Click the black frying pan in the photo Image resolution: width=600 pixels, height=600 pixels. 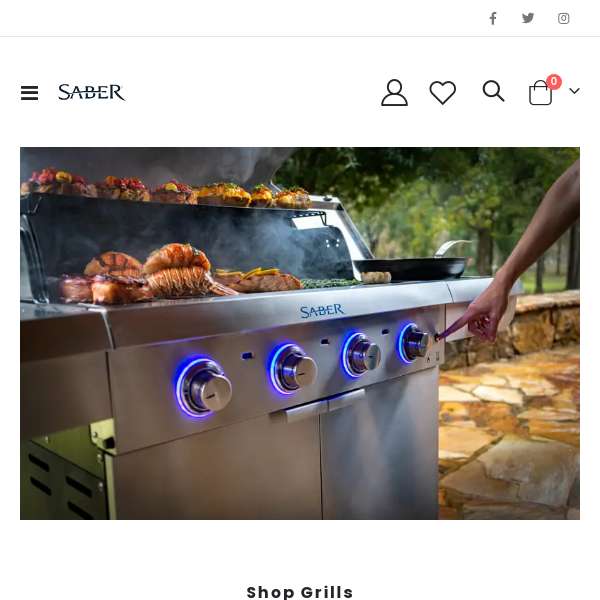[410, 266]
